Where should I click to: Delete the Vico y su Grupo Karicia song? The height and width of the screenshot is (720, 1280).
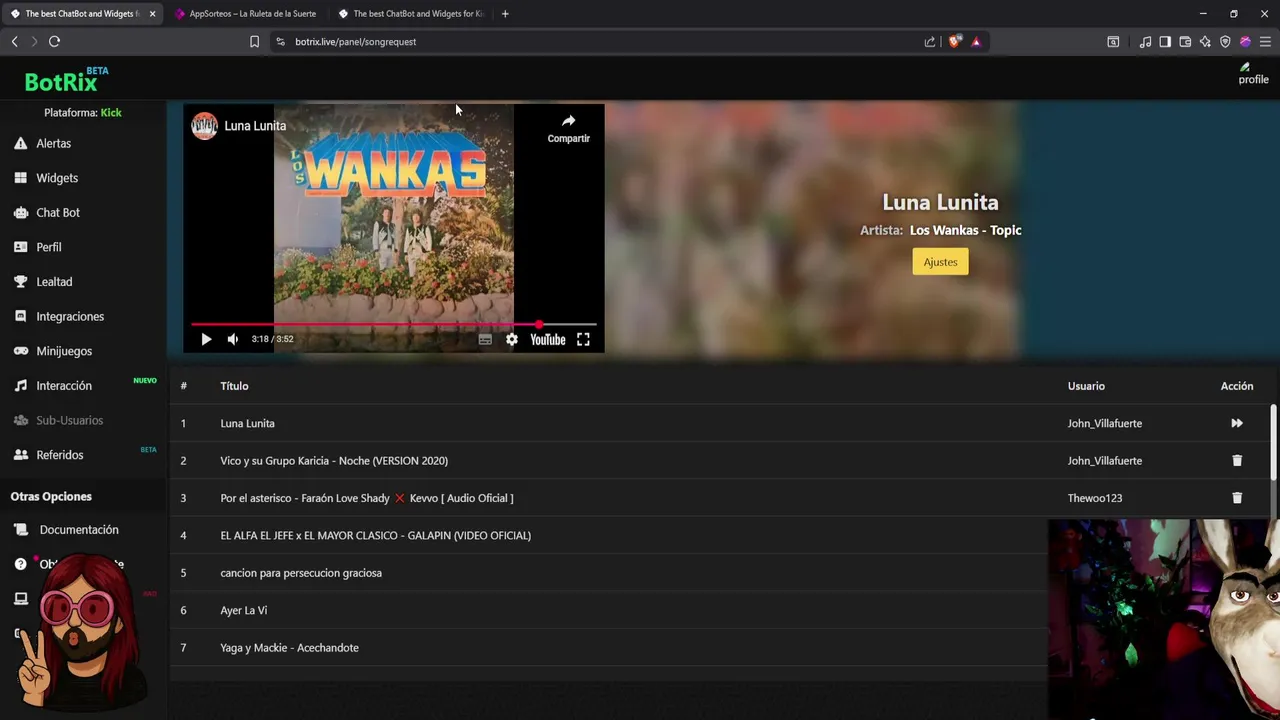pos(1237,461)
